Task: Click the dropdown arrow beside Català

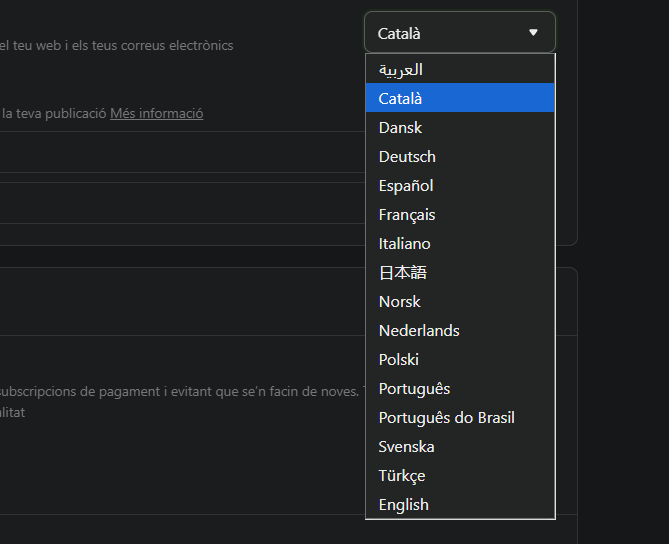Action: 533,32
